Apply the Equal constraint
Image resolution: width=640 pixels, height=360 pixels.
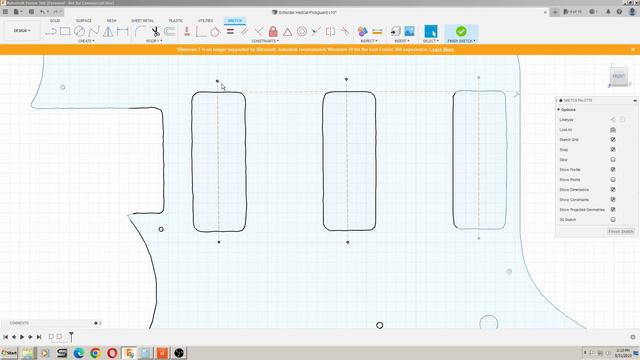230,31
